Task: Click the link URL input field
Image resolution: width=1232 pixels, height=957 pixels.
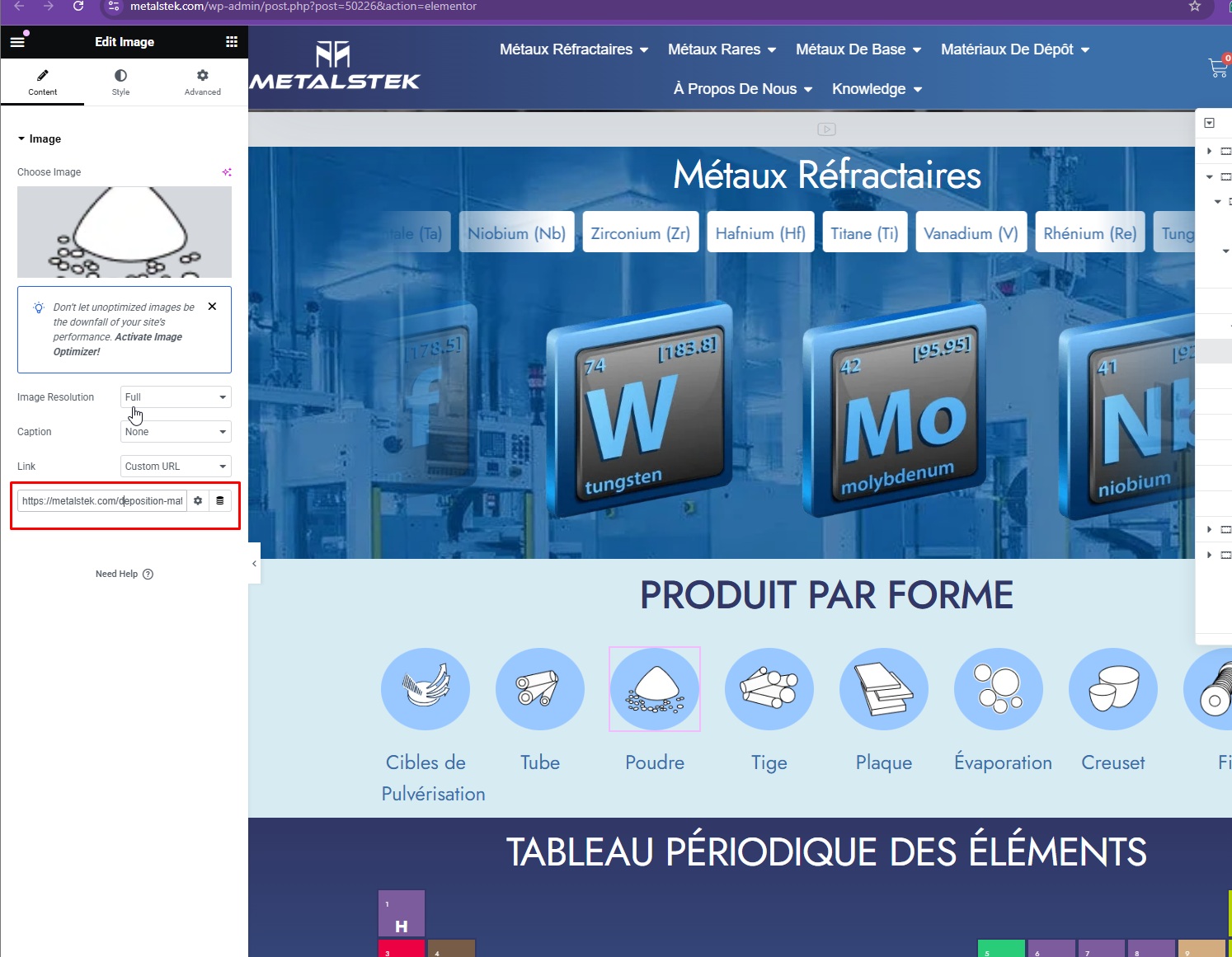Action: (x=102, y=500)
